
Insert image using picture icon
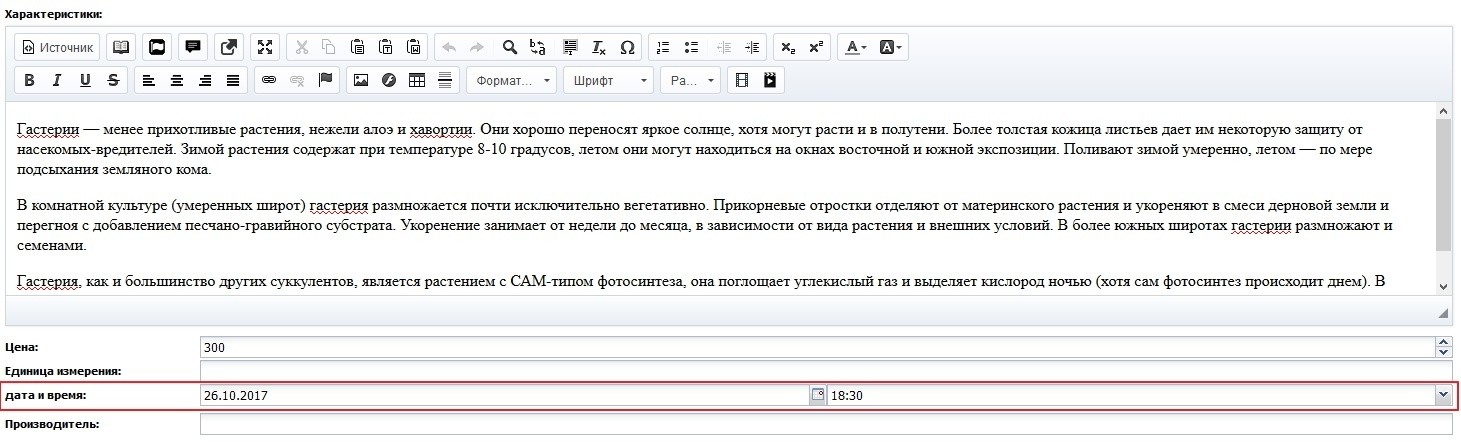pos(361,80)
